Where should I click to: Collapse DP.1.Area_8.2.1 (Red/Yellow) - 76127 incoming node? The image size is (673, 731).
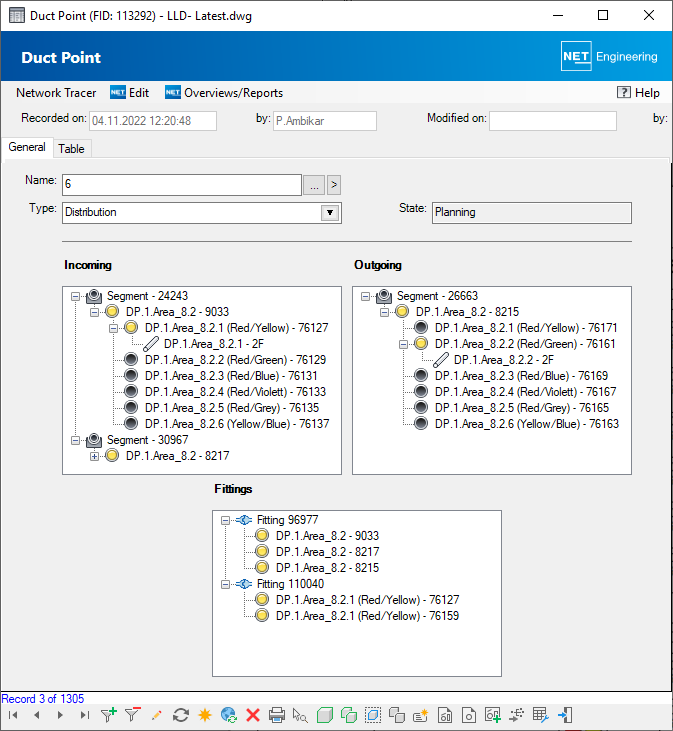tap(113, 328)
